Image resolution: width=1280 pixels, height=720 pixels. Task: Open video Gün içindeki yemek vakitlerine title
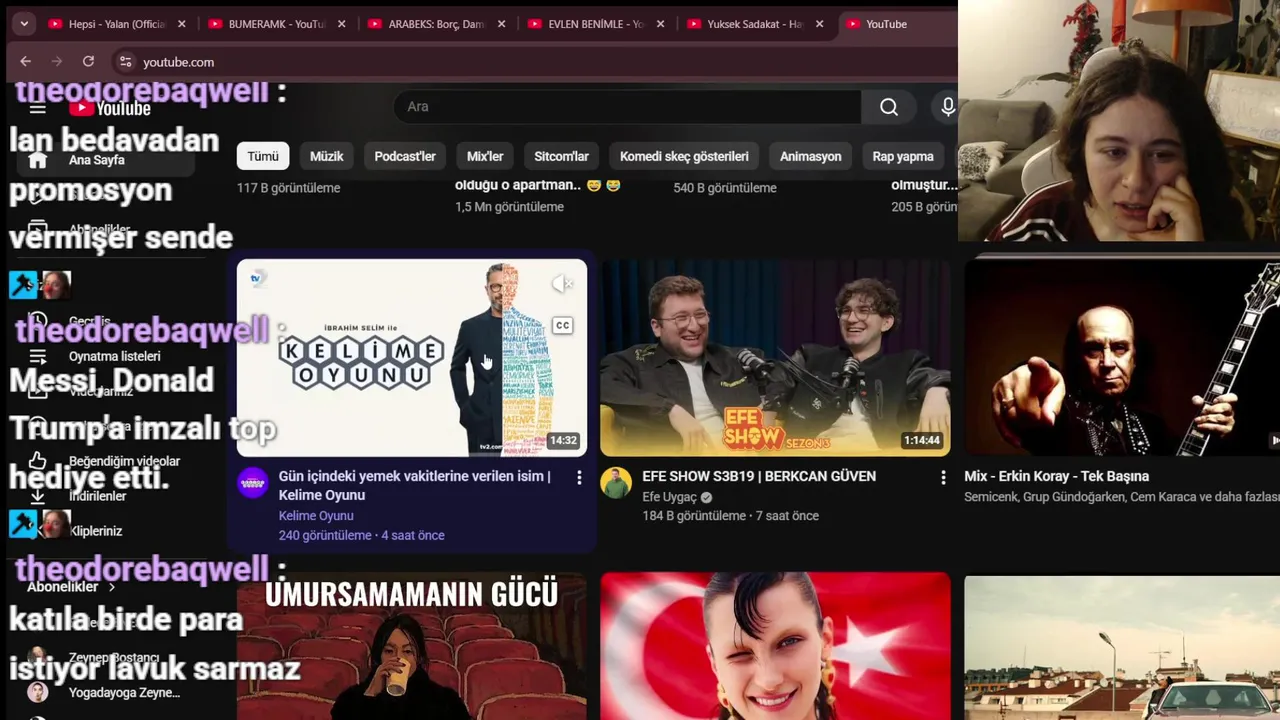point(414,485)
